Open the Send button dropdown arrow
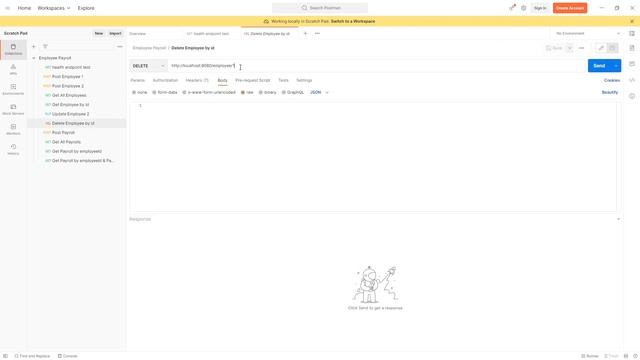 point(616,66)
